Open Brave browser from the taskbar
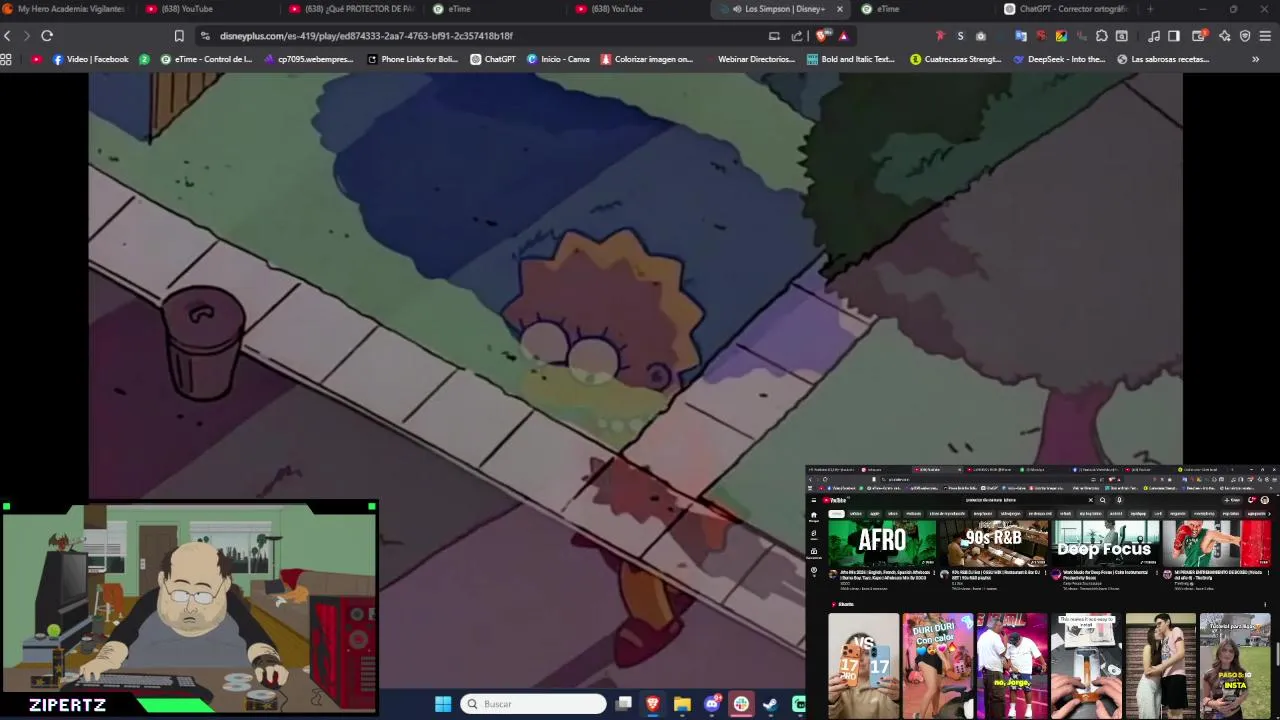 (x=653, y=704)
